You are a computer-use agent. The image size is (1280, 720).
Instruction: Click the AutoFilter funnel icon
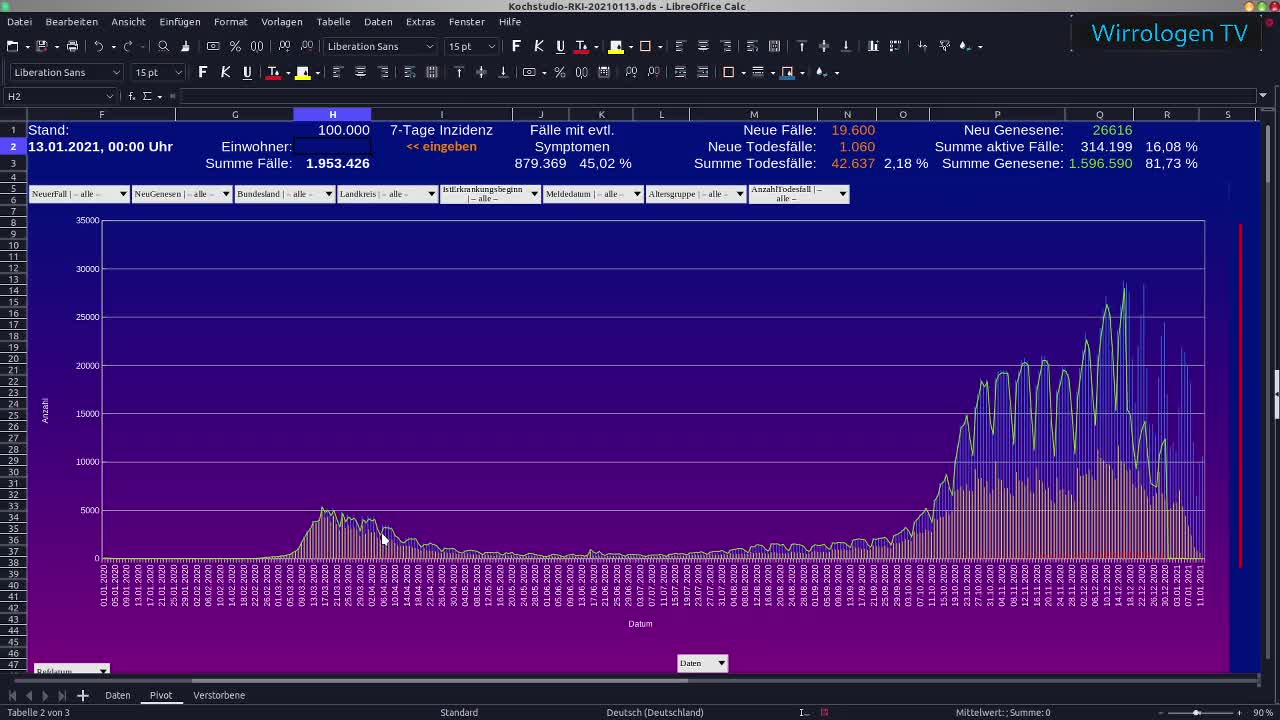[945, 46]
